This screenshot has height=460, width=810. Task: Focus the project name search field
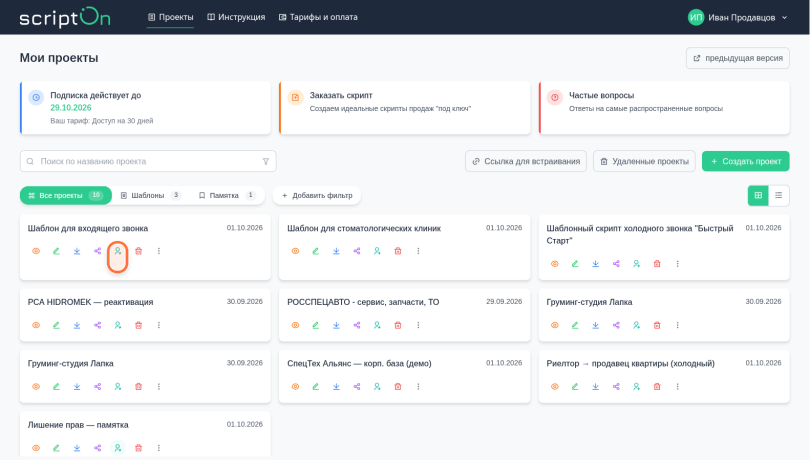coord(148,161)
